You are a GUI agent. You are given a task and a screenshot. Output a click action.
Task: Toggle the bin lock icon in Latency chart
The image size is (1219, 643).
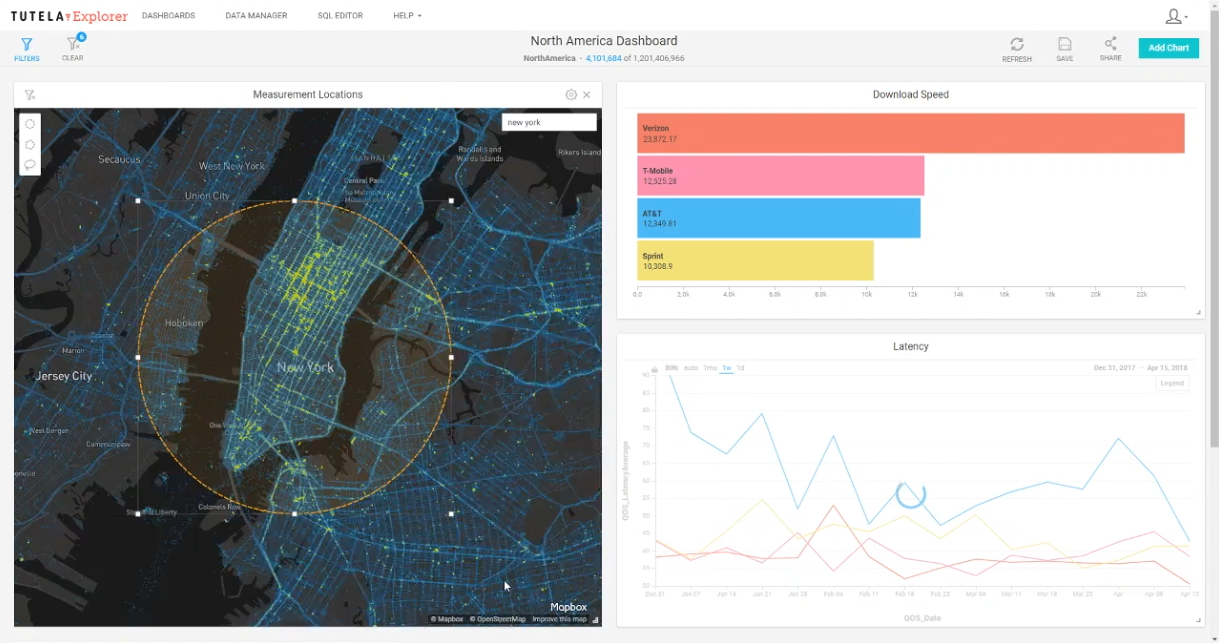pos(654,368)
